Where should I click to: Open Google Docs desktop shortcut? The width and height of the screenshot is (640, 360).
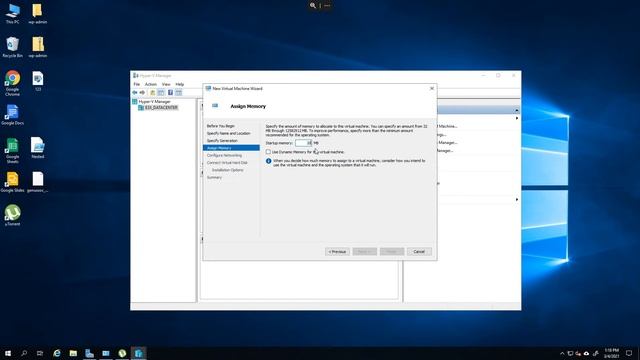tap(12, 115)
